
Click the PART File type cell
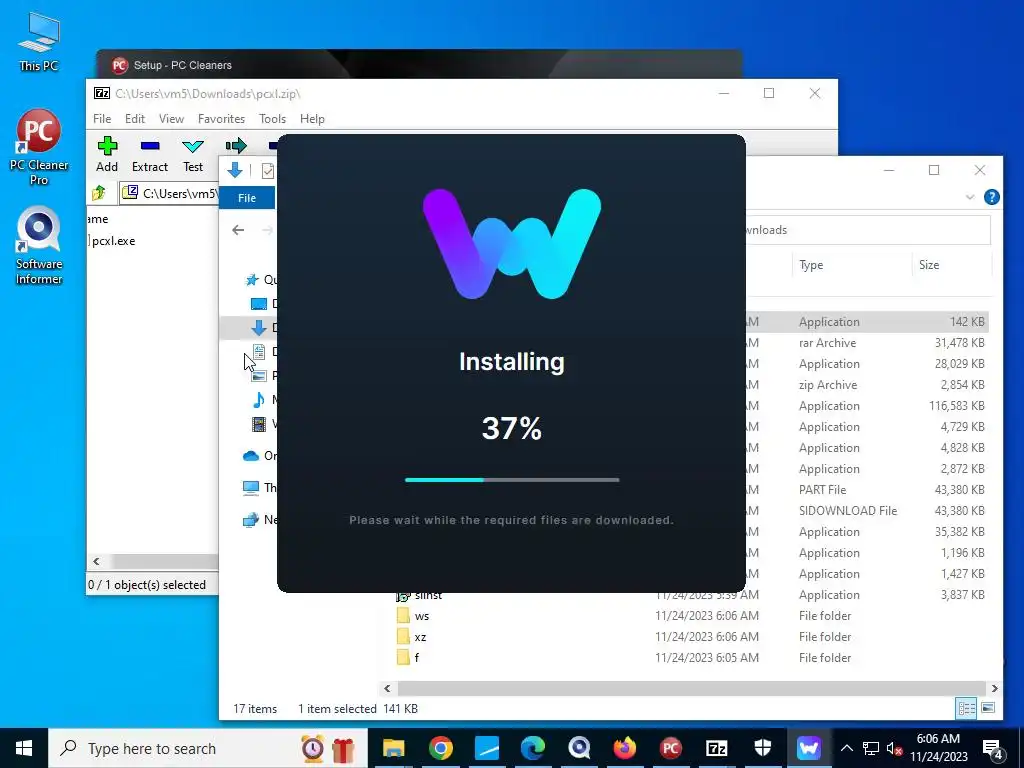pos(822,490)
